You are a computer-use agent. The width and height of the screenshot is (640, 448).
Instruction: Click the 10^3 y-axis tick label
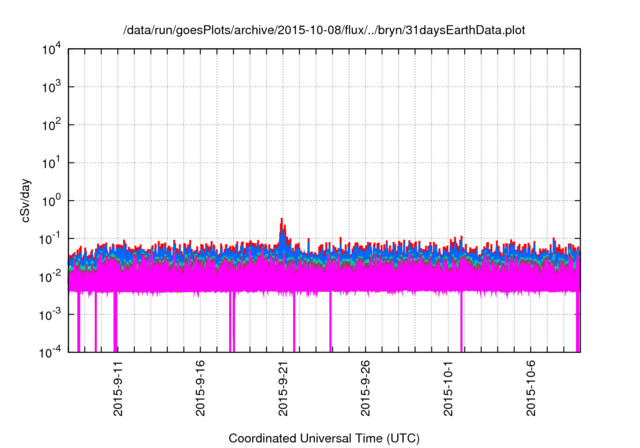pos(51,87)
